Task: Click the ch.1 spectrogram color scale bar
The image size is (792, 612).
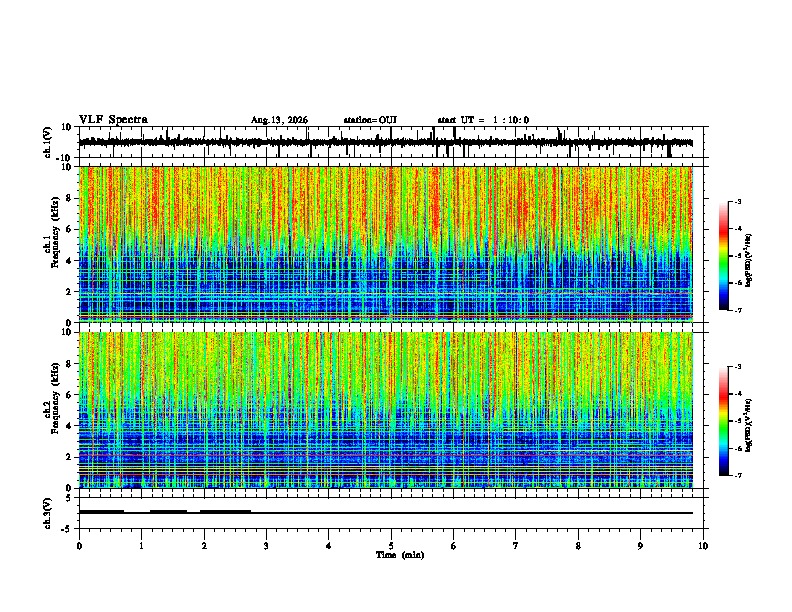Action: pos(723,256)
